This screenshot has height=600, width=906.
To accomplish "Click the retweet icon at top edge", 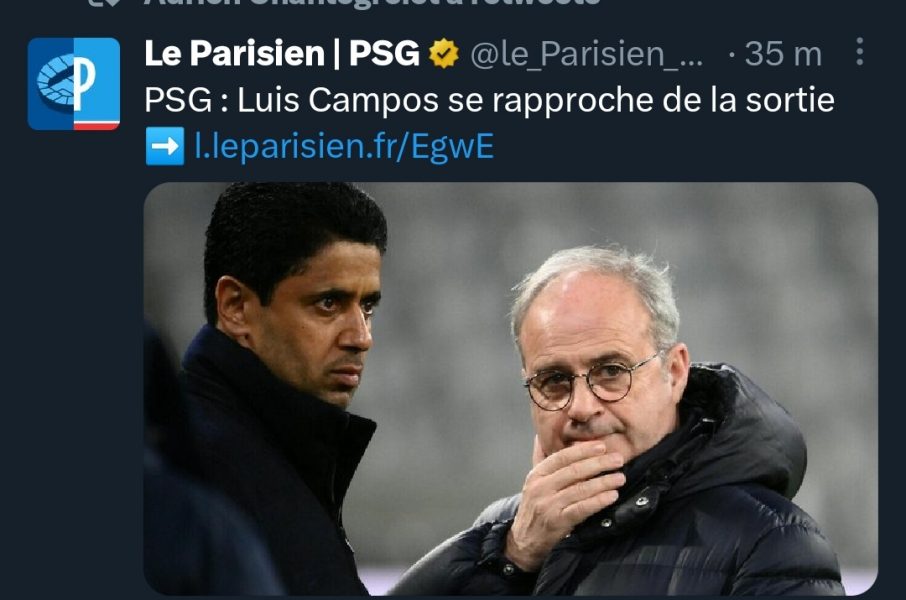I will (x=105, y=2).
